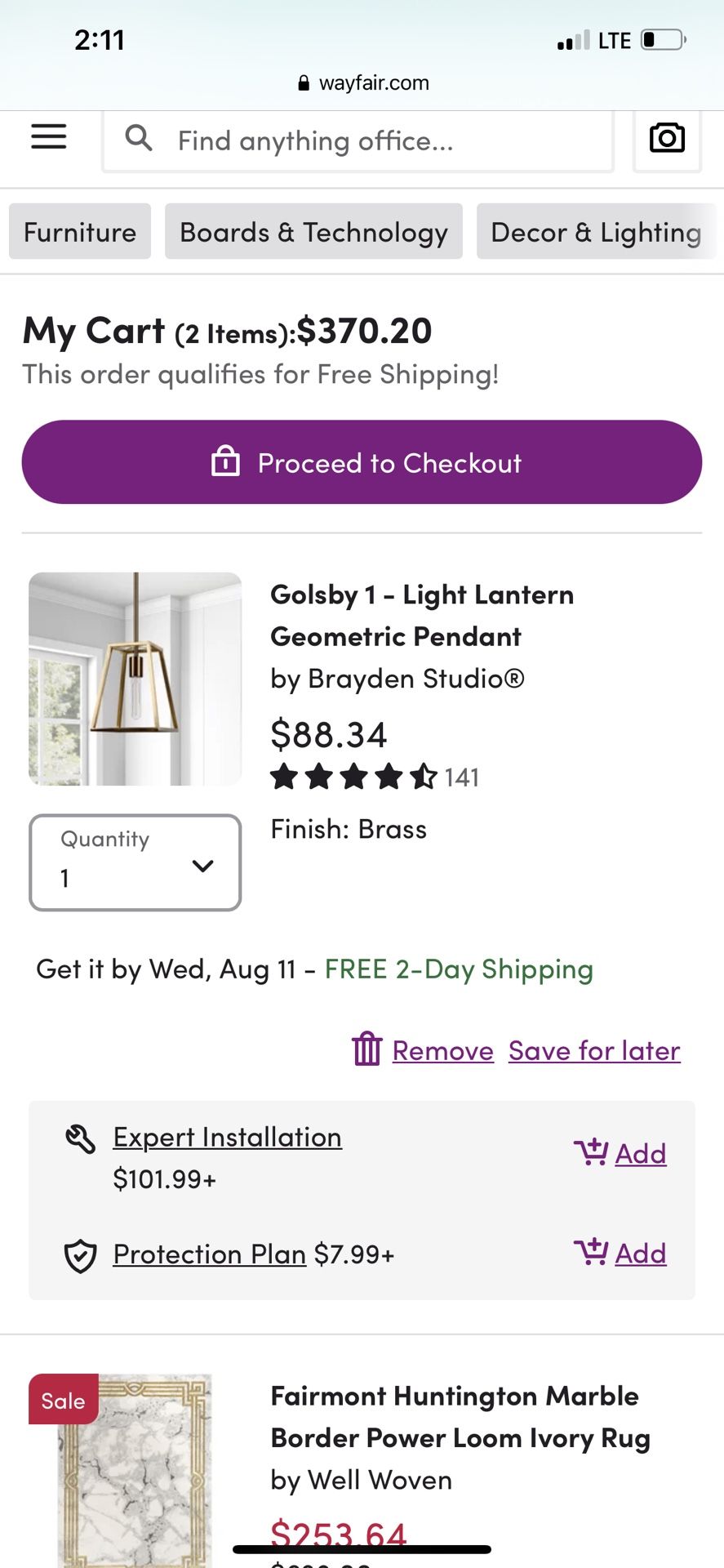
Task: Click the Protection Plan shield icon
Action: [81, 1256]
